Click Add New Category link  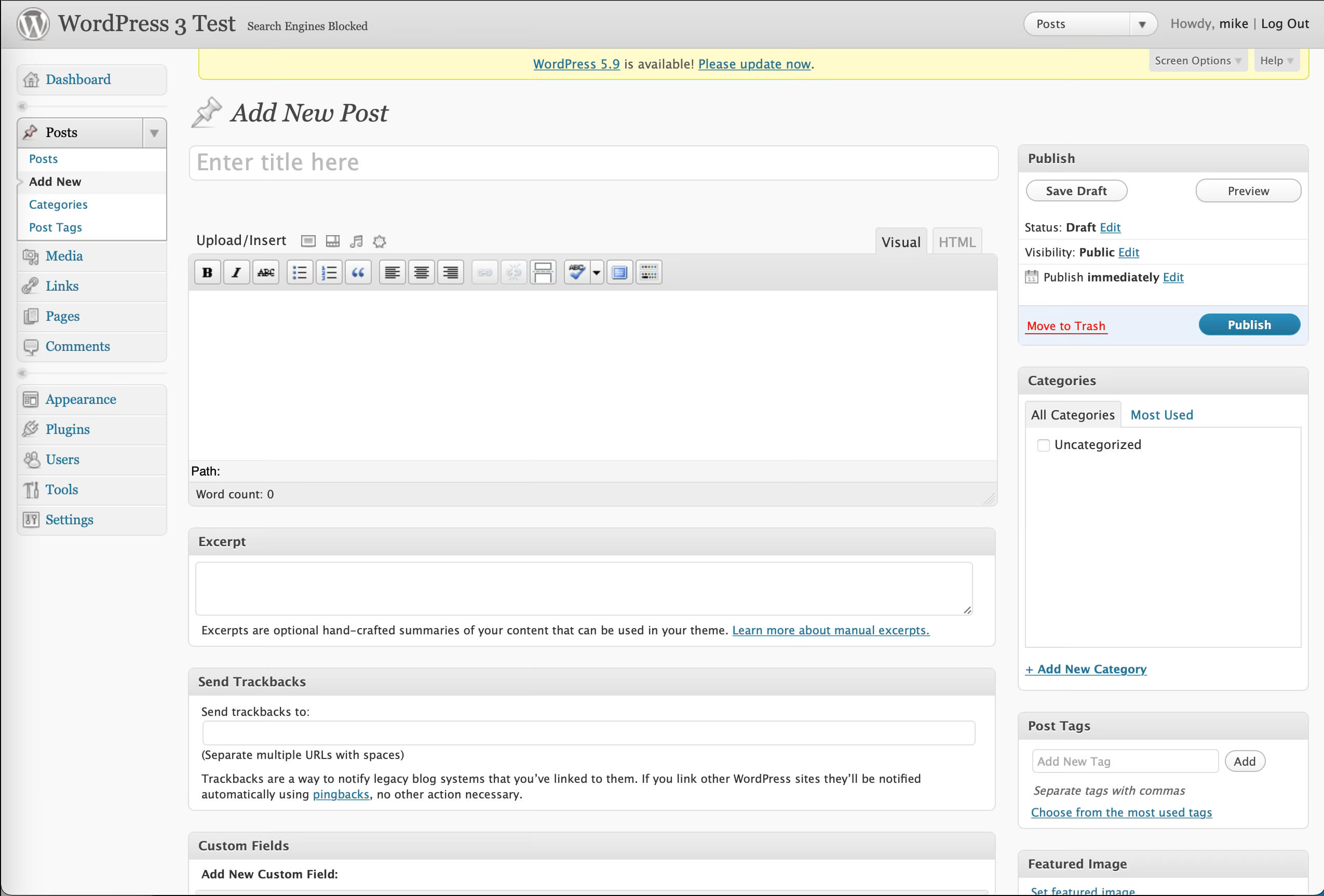coord(1086,669)
